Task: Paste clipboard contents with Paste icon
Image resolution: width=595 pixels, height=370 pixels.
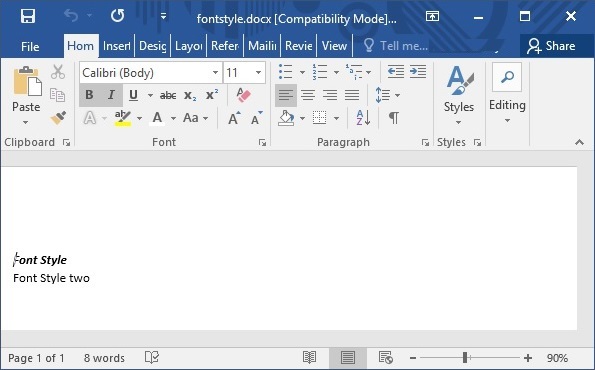Action: tap(27, 81)
